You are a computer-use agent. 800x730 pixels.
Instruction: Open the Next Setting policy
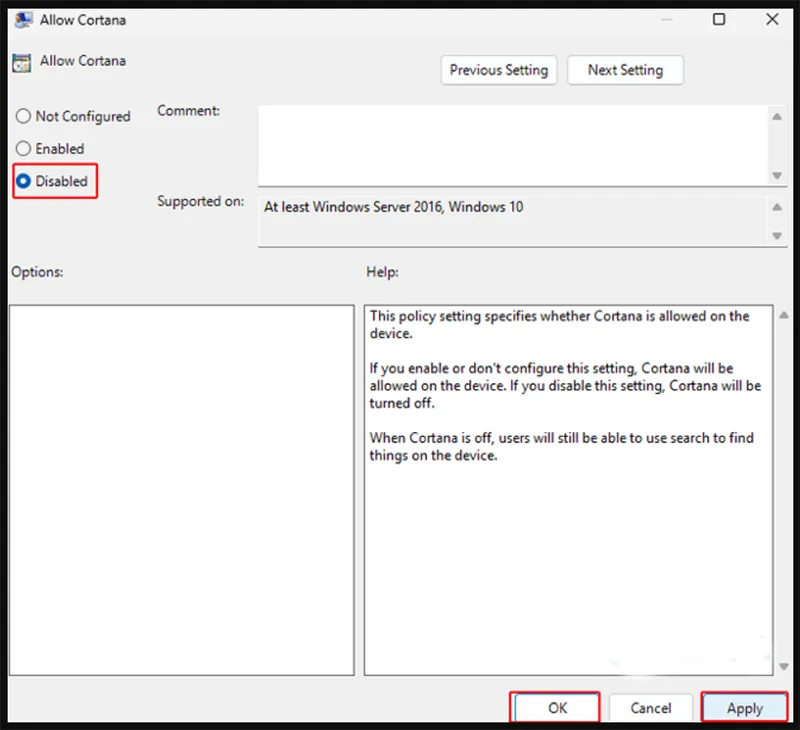625,70
